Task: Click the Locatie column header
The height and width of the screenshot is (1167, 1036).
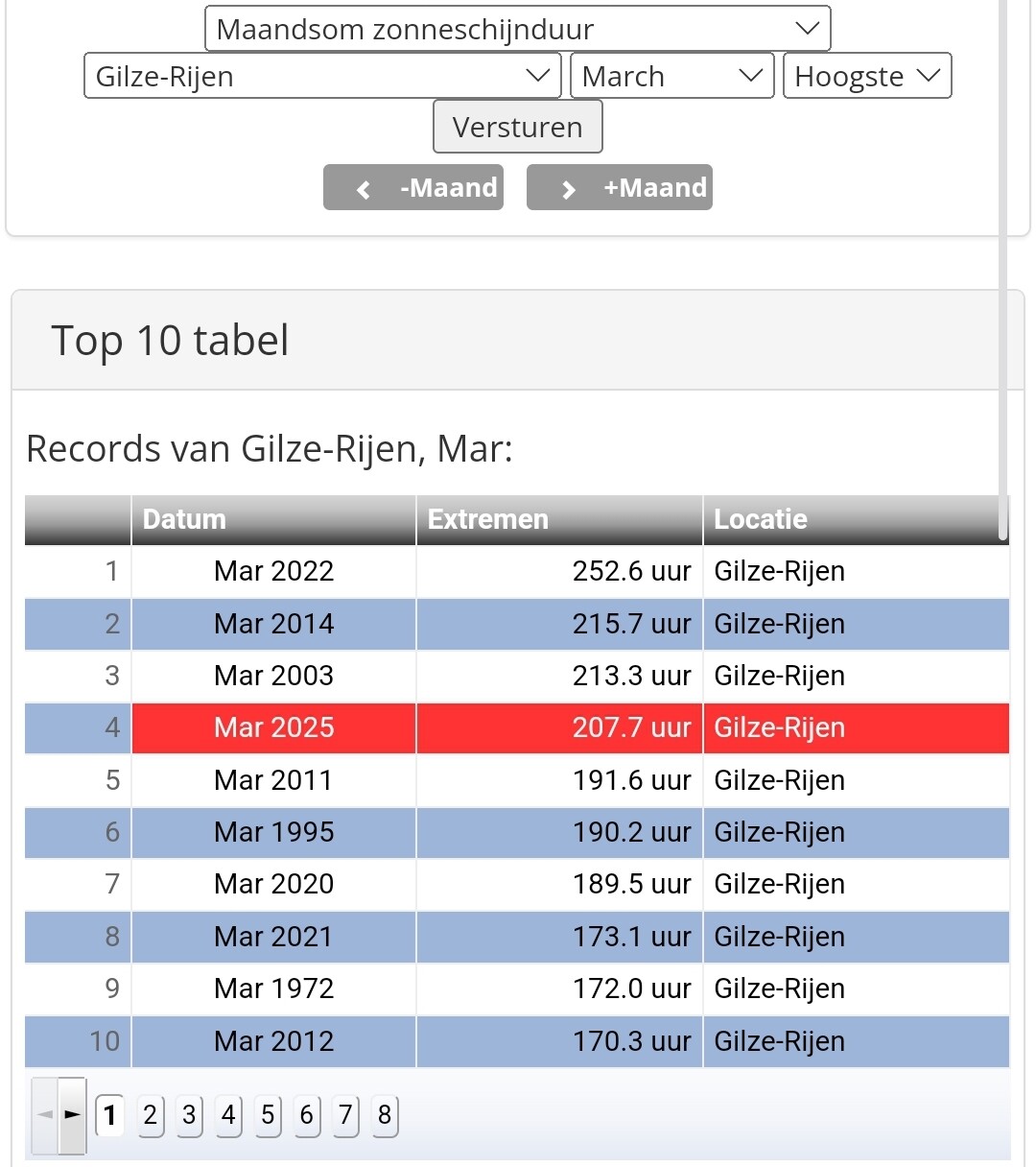Action: (x=854, y=519)
